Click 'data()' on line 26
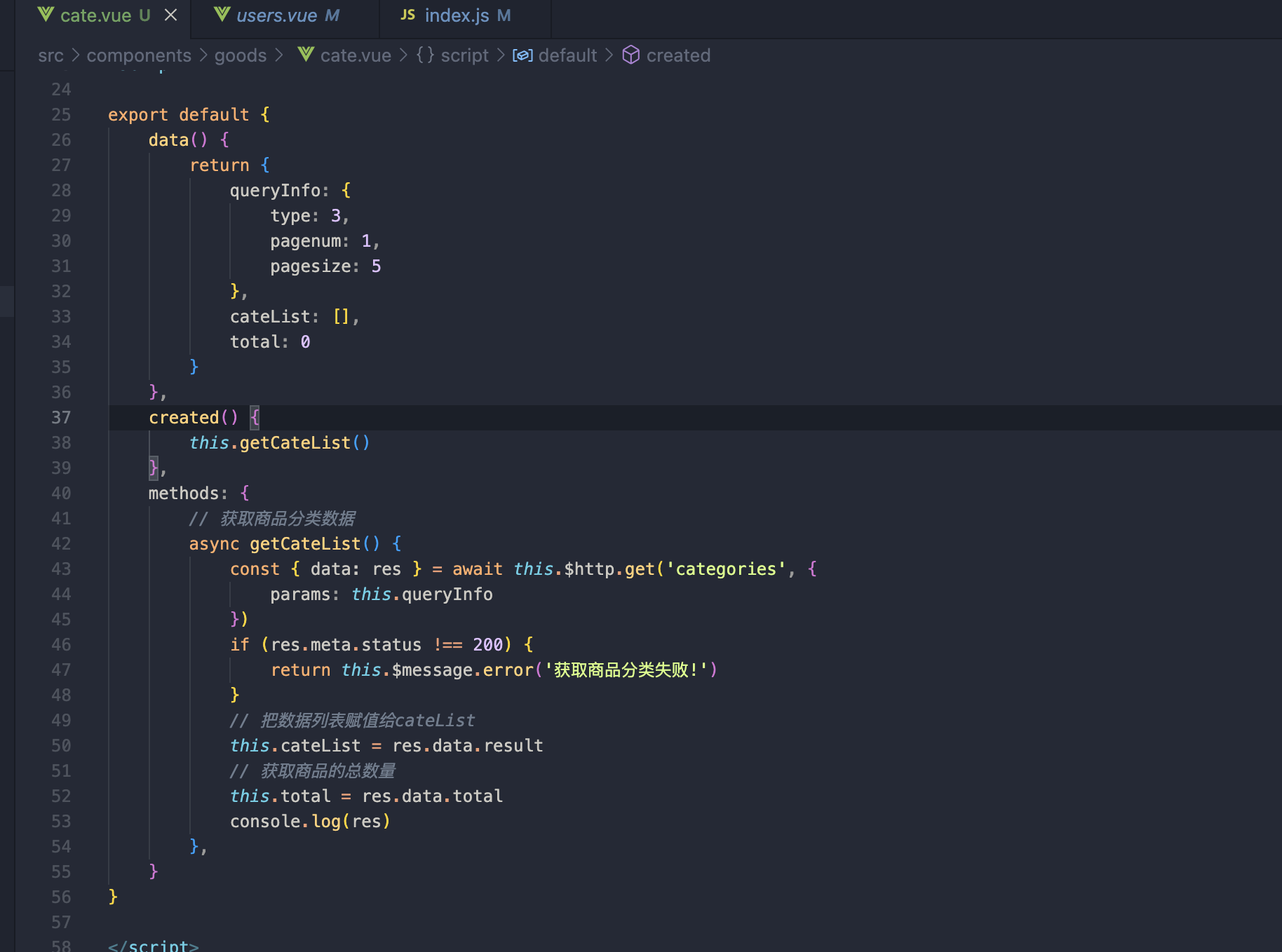Viewport: 1282px width, 952px height. click(178, 140)
